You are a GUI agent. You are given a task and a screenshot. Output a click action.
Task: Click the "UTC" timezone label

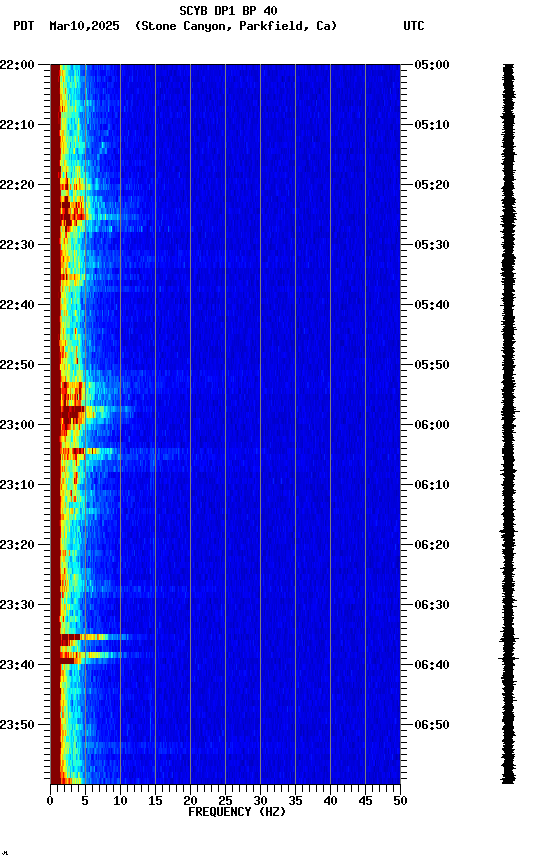point(414,26)
